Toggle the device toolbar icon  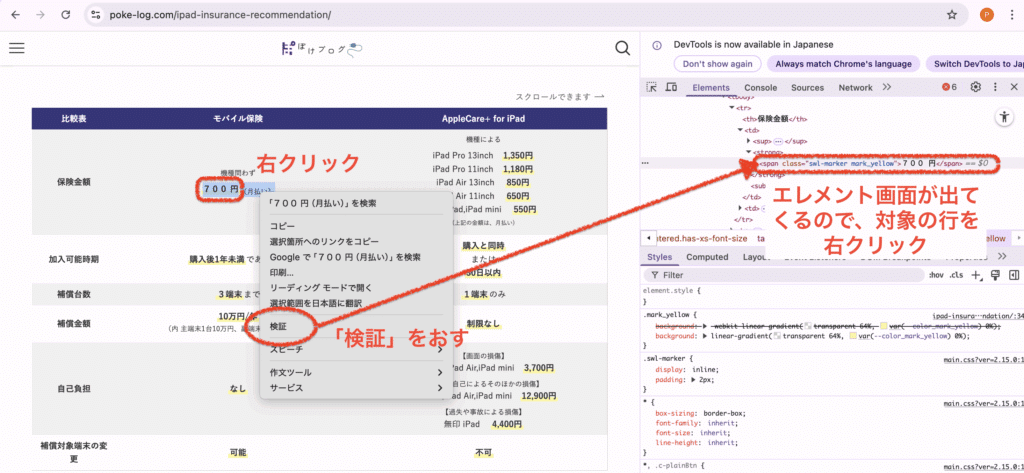coord(671,87)
